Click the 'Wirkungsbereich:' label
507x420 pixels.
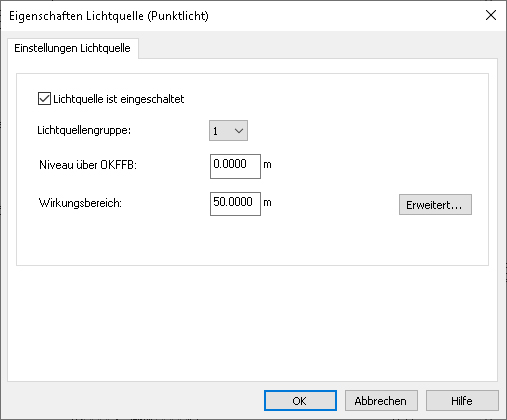(80, 203)
